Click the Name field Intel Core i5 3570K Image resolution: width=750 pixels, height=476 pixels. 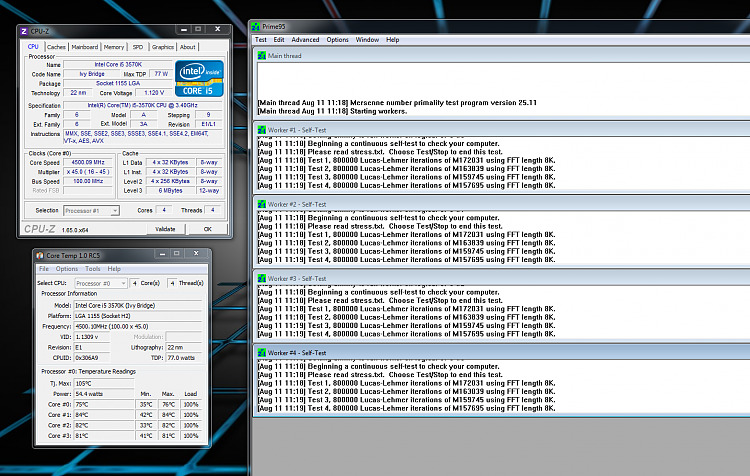pos(118,65)
